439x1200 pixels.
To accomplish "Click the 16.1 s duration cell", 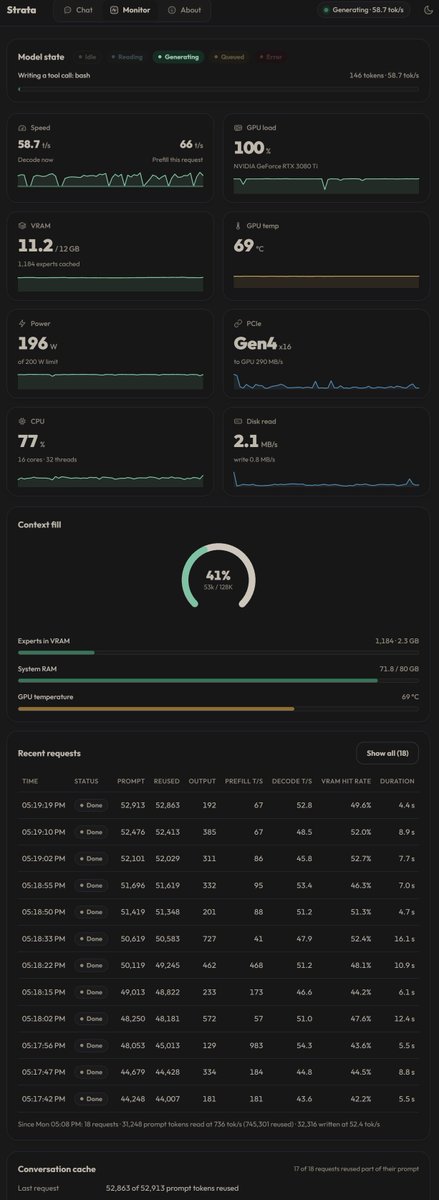I will tap(405, 939).
